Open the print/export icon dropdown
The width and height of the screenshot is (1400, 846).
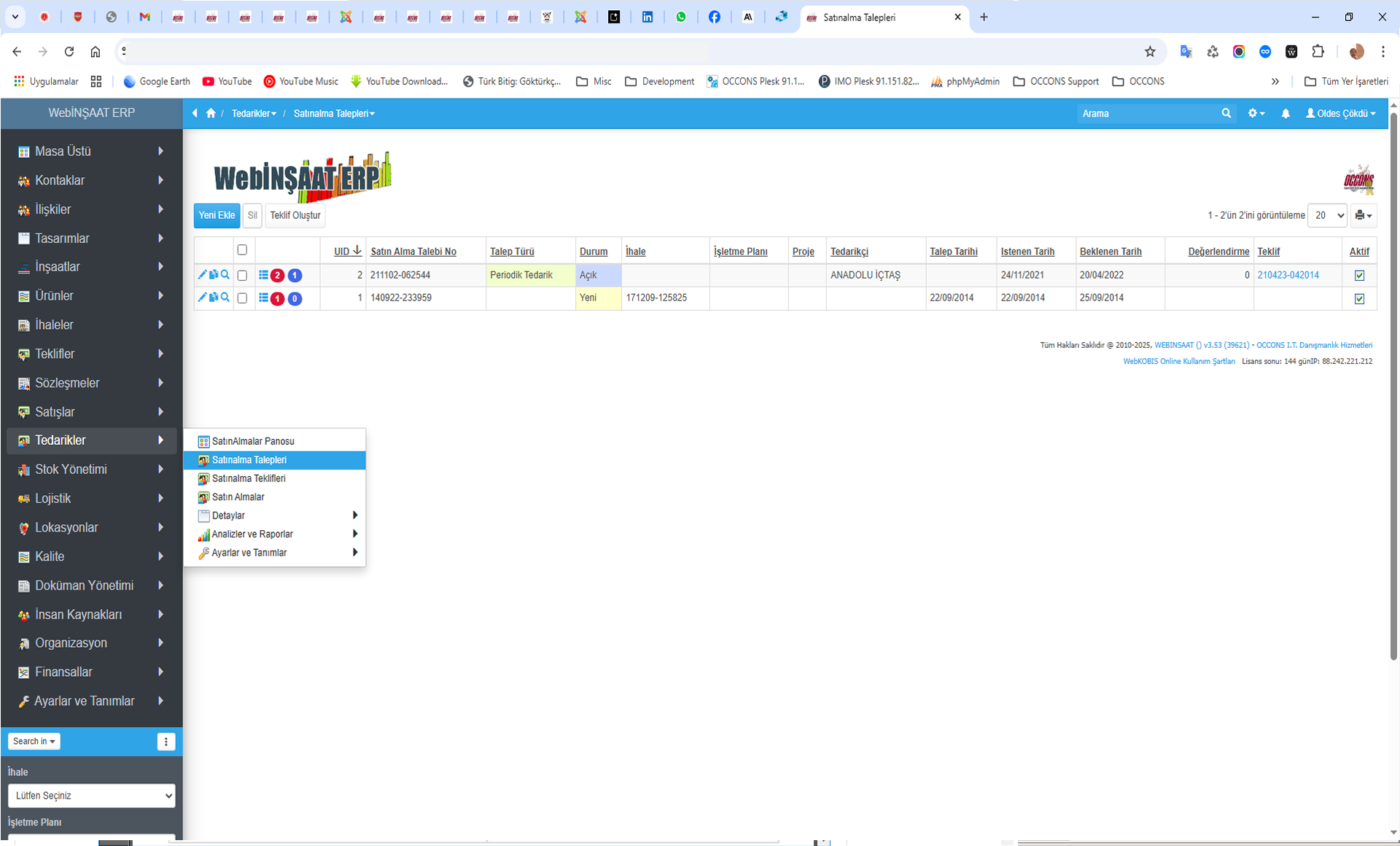click(1363, 215)
